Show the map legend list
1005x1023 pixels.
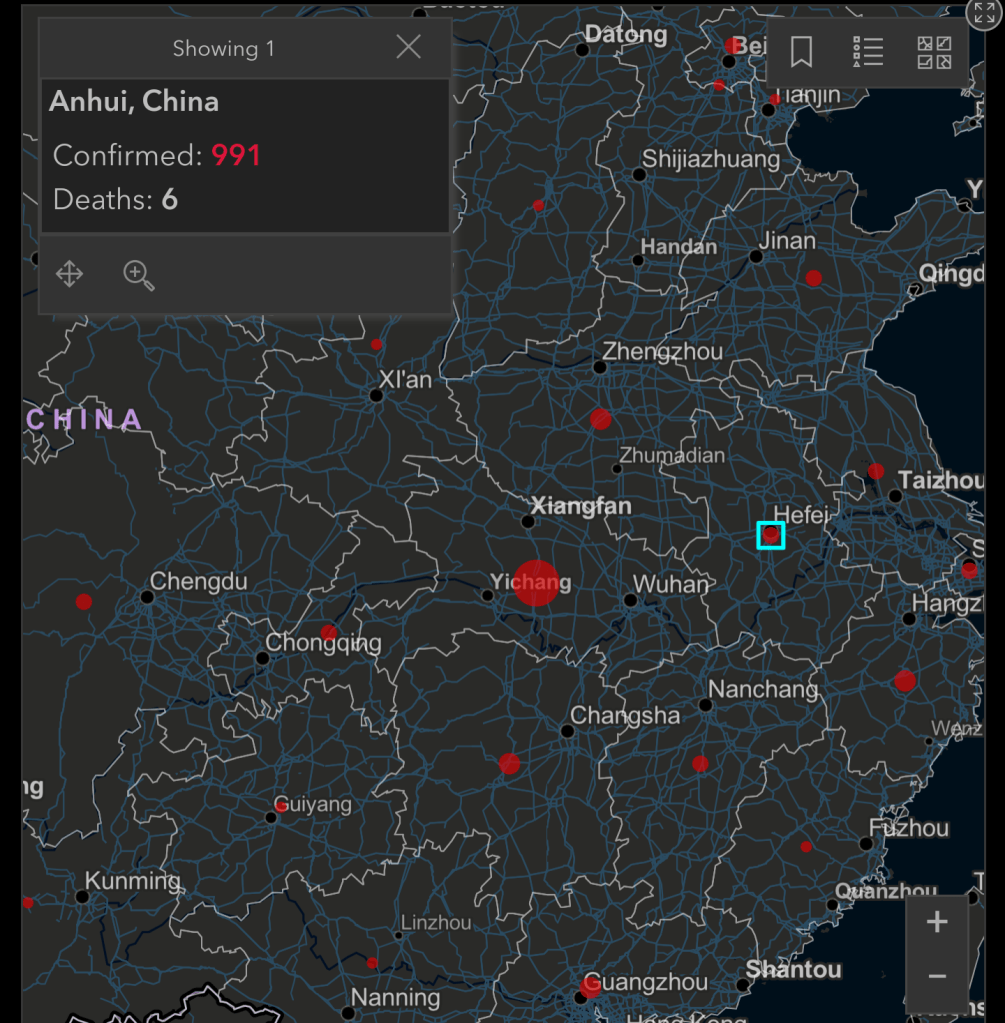(x=868, y=52)
